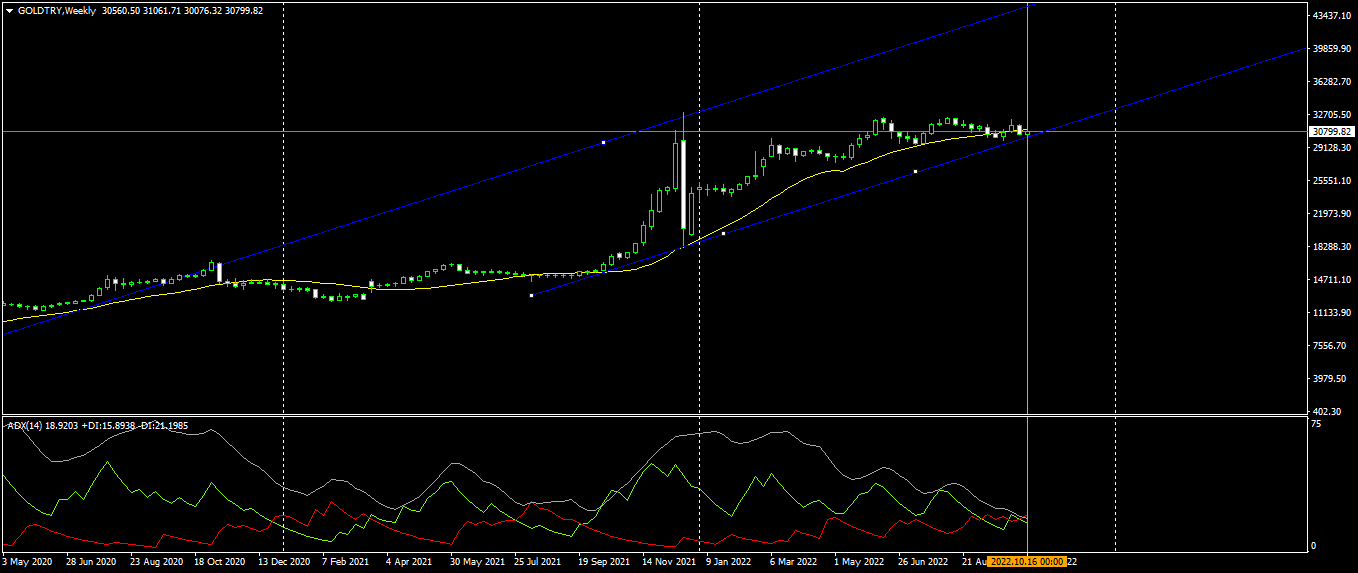Click the ADX(14) indicator label

pyautogui.click(x=24, y=425)
